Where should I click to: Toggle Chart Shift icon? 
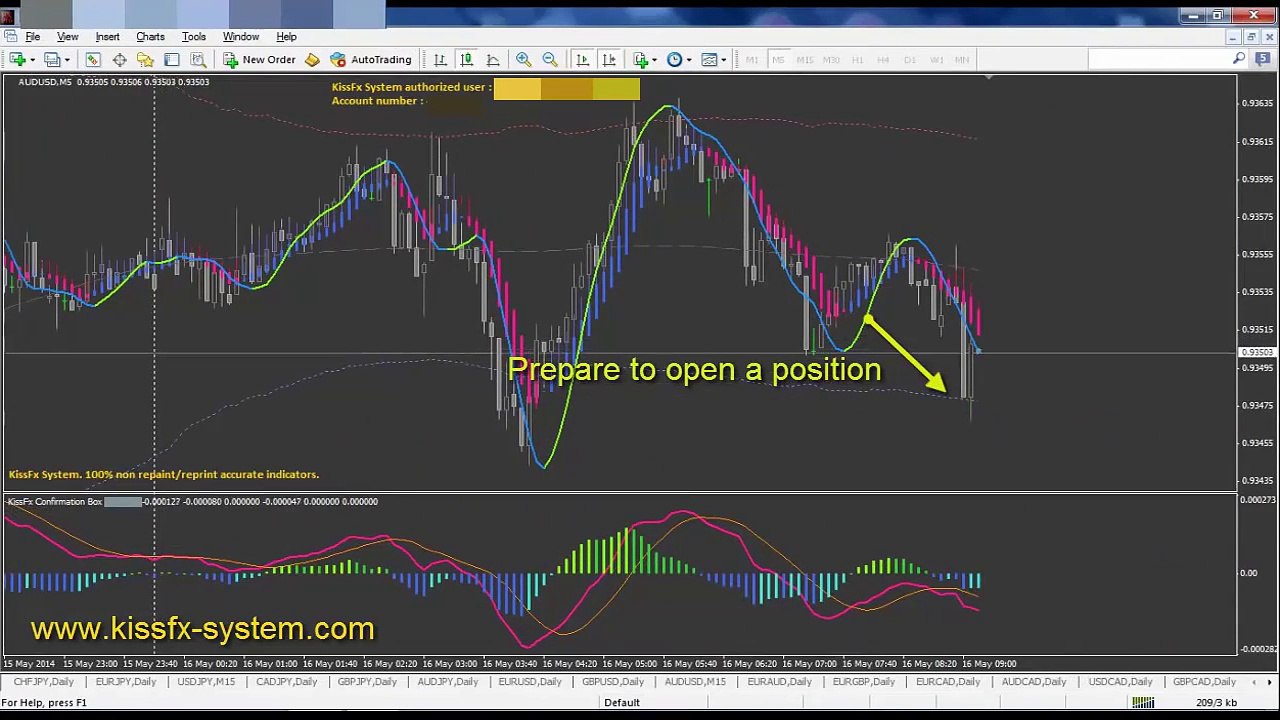[x=609, y=60]
